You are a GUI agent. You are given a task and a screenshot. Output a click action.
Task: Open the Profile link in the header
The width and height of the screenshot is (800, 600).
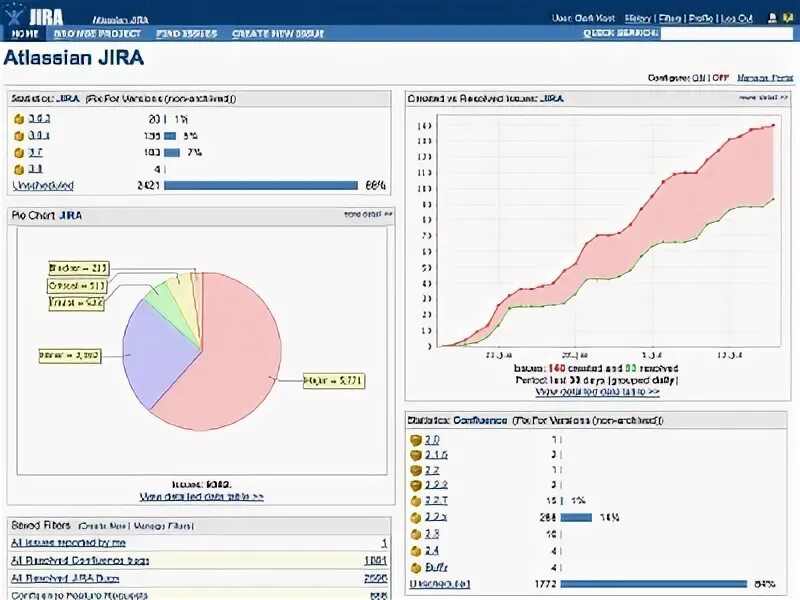coord(701,18)
